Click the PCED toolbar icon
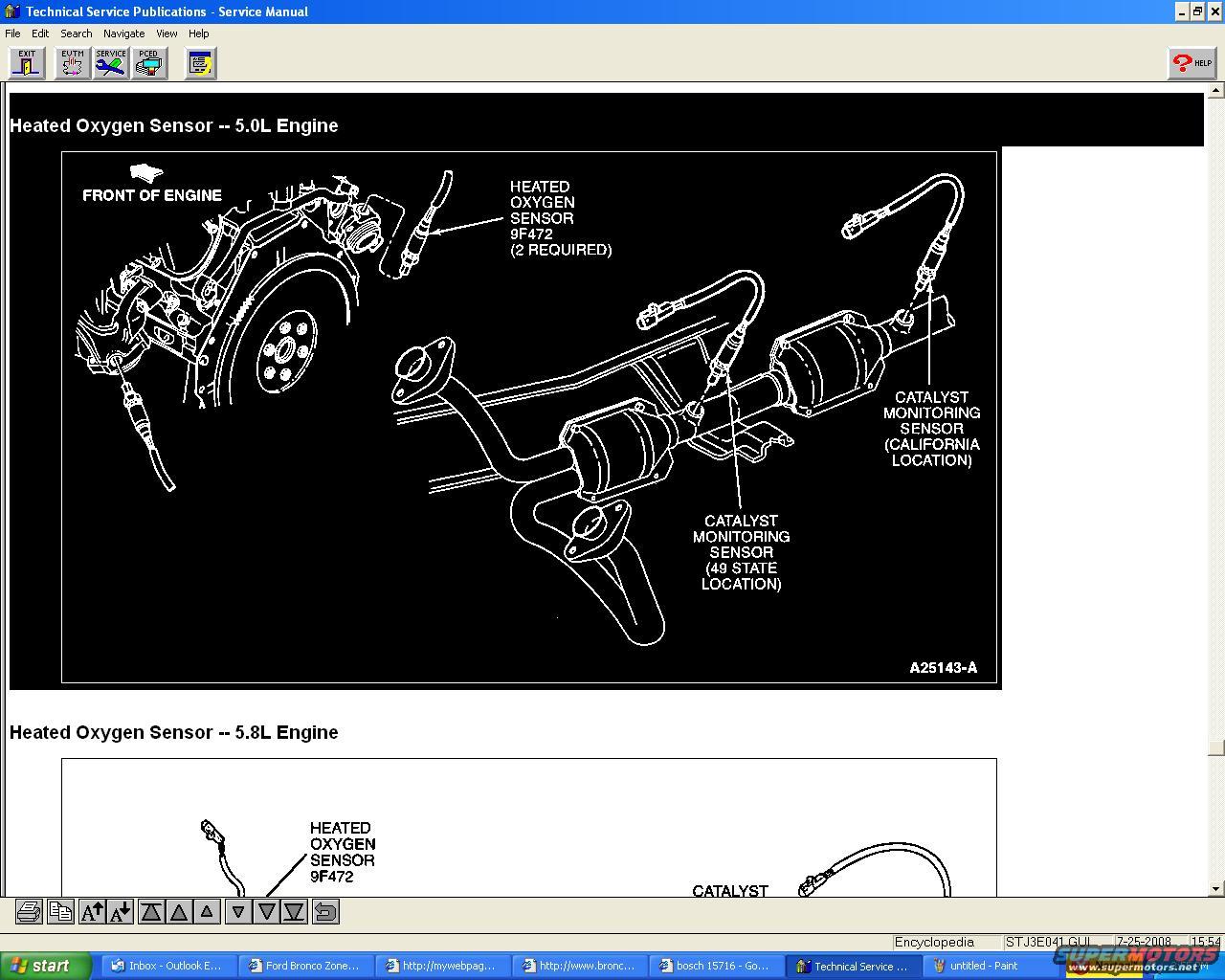Screen dimensions: 1225x980 [149, 63]
